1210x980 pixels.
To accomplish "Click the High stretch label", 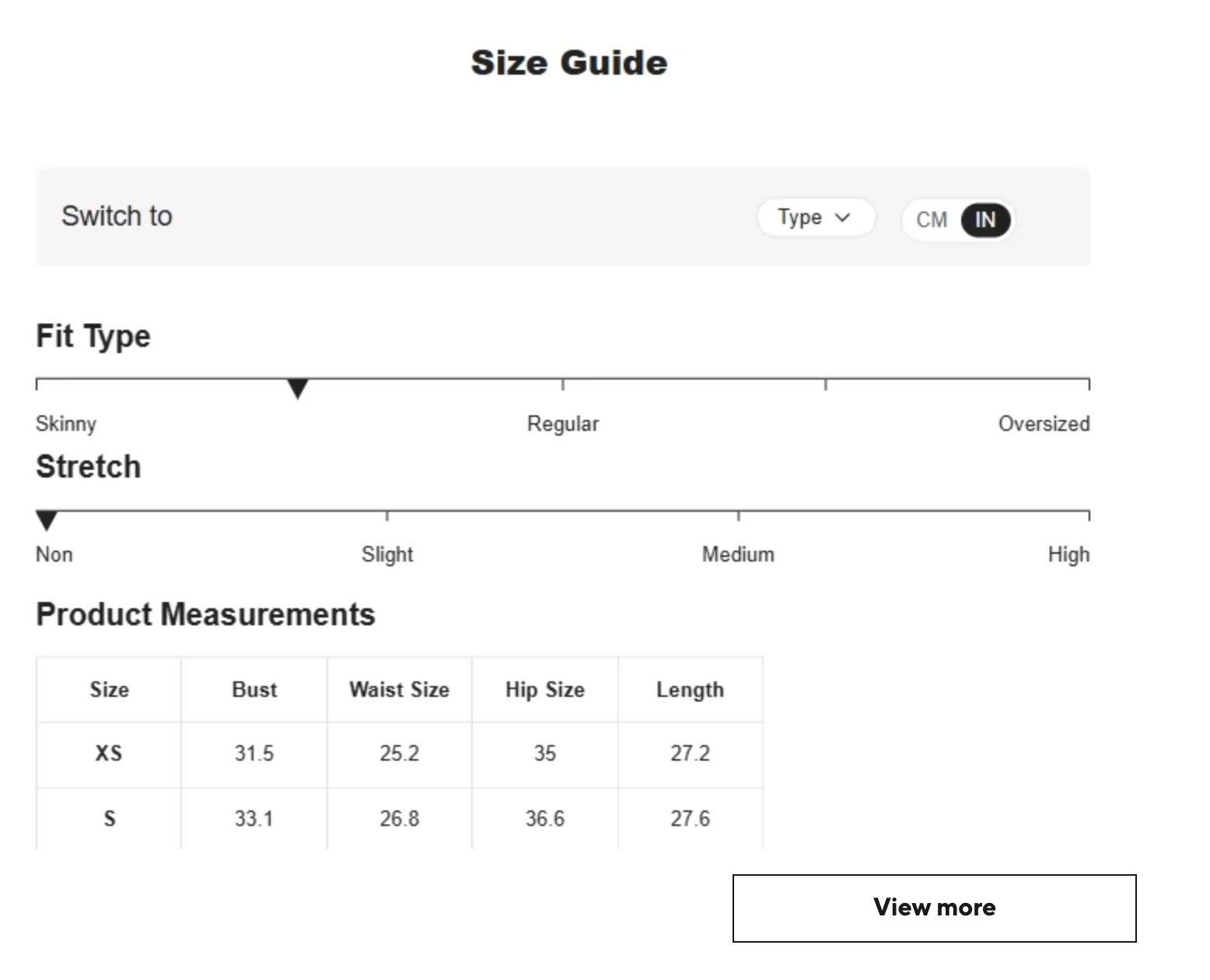I will click(x=1068, y=555).
